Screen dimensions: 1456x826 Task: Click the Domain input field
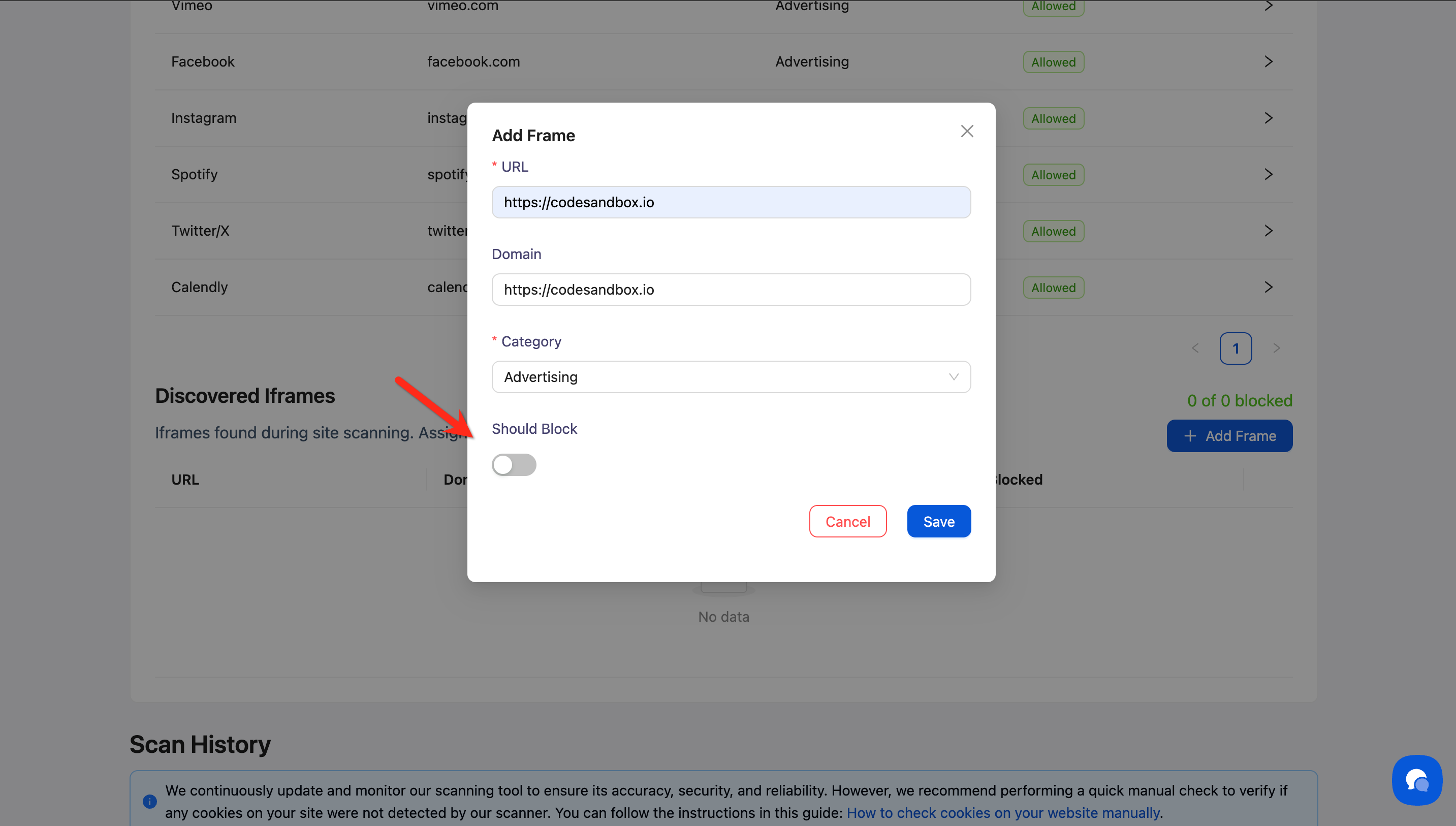(731, 290)
